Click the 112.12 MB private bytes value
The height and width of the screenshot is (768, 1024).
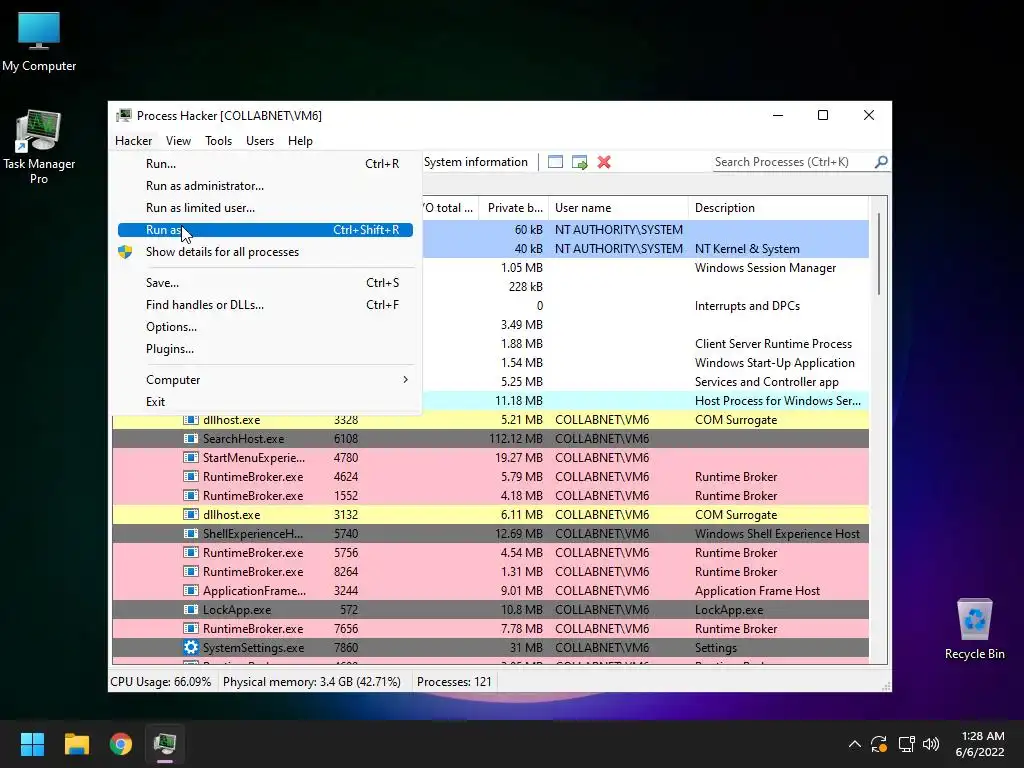[515, 439]
